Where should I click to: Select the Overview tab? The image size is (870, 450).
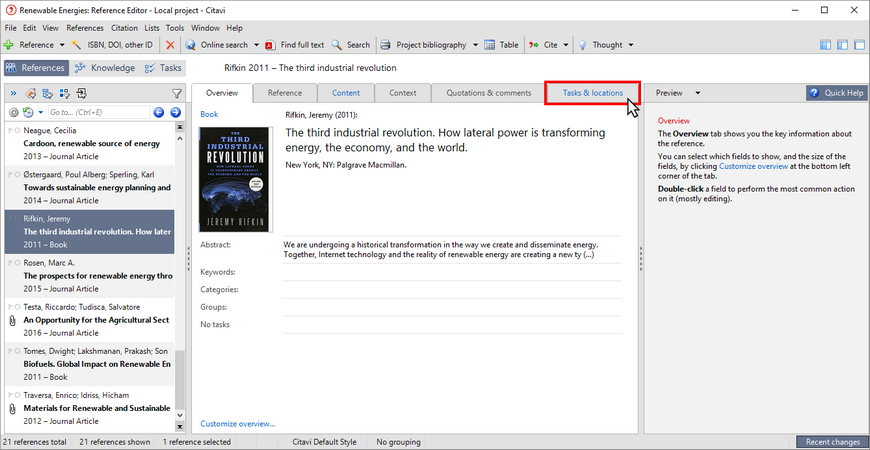[222, 93]
